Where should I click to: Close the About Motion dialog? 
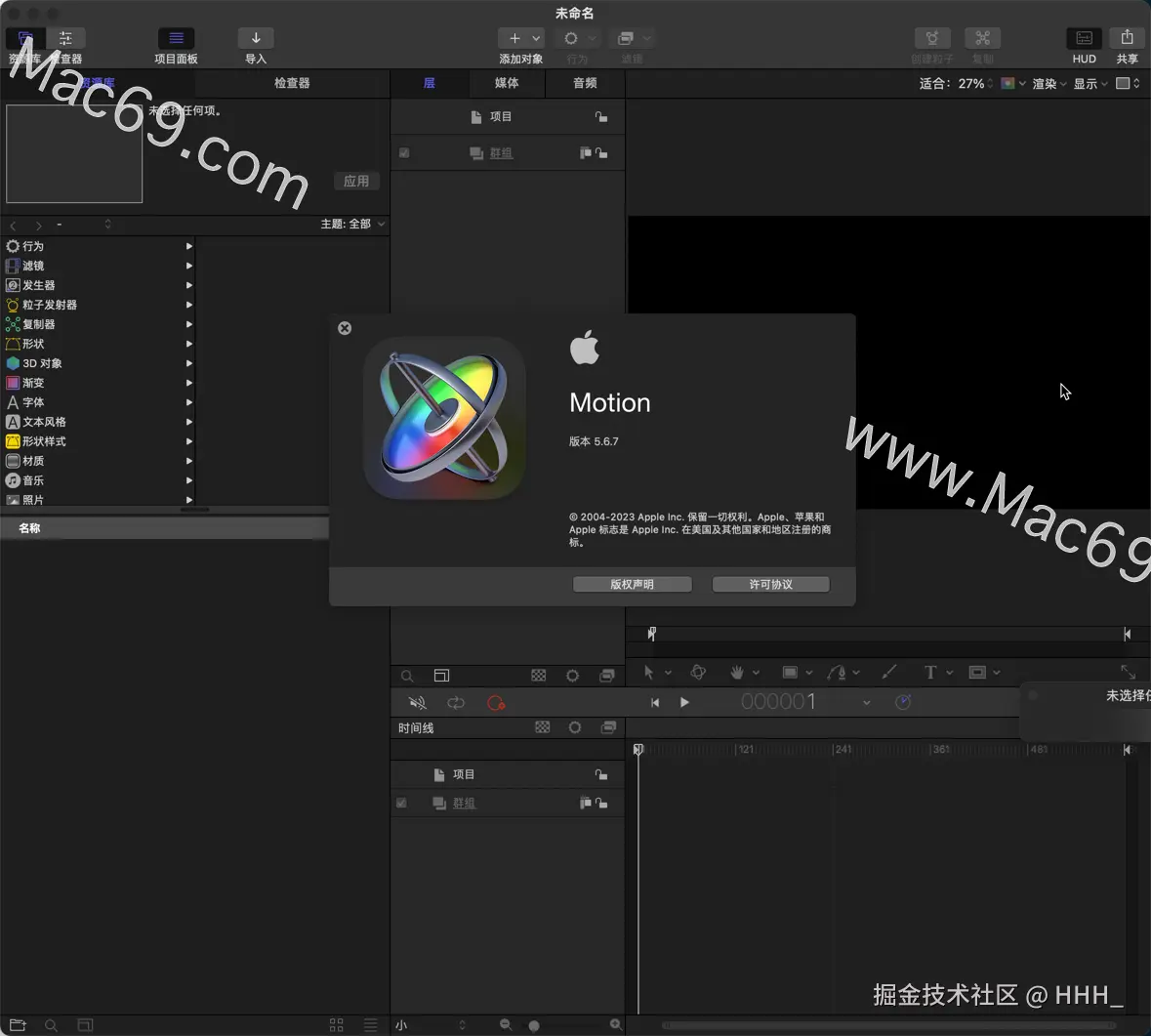pyautogui.click(x=345, y=328)
